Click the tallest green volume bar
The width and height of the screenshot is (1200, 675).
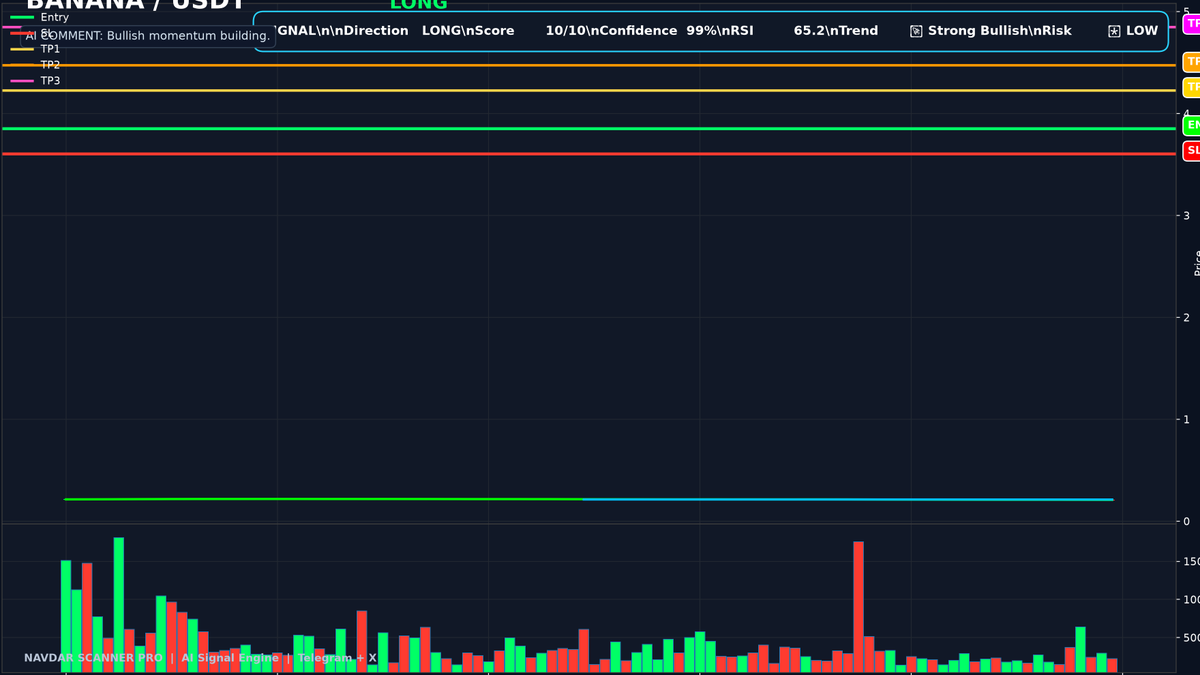click(119, 604)
